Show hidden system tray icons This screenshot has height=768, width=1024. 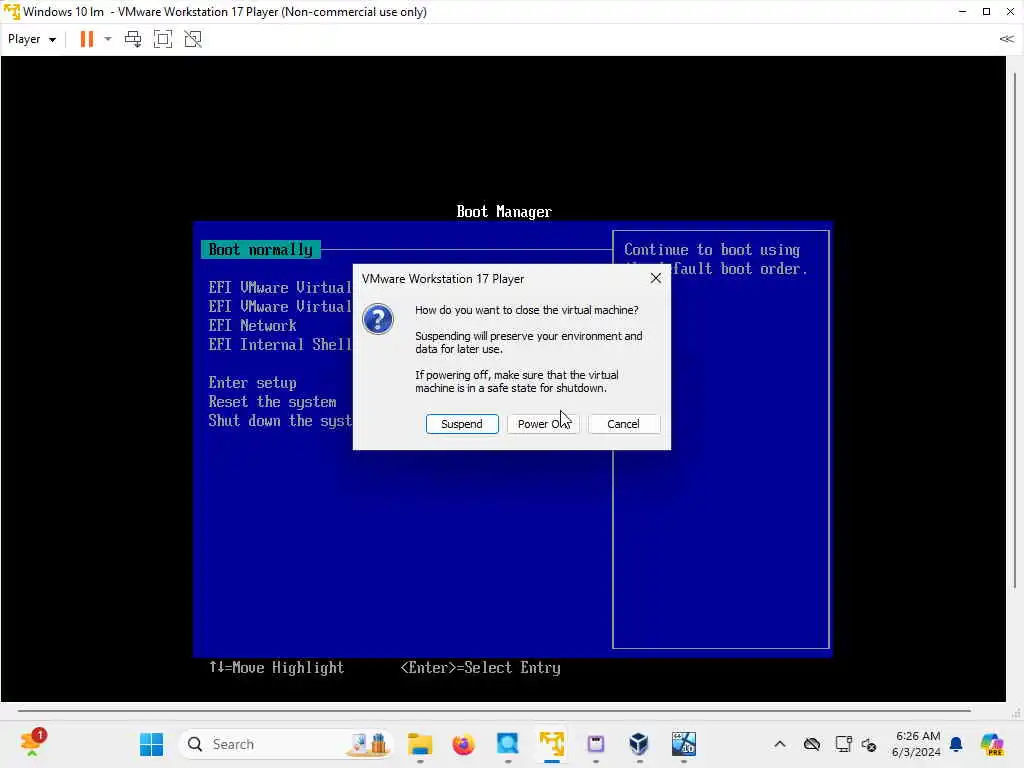tap(780, 744)
